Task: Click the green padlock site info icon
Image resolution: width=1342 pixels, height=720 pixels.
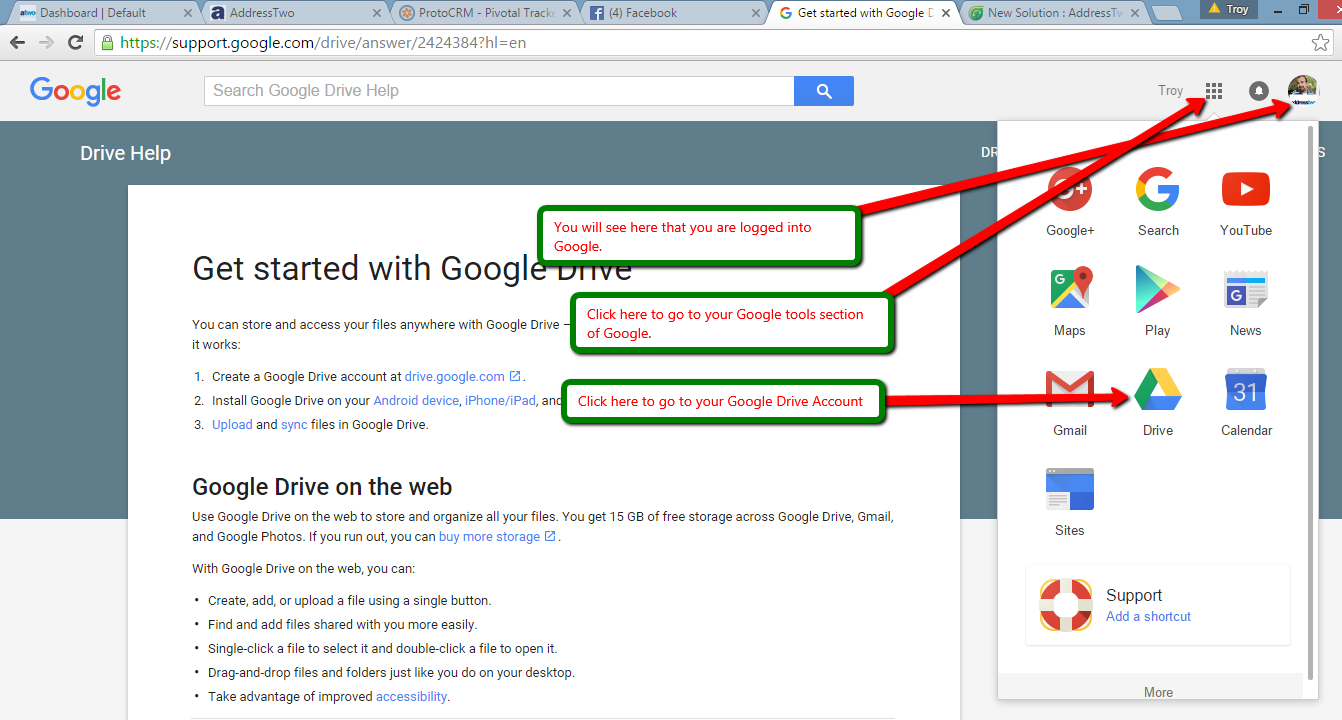Action: [x=107, y=43]
